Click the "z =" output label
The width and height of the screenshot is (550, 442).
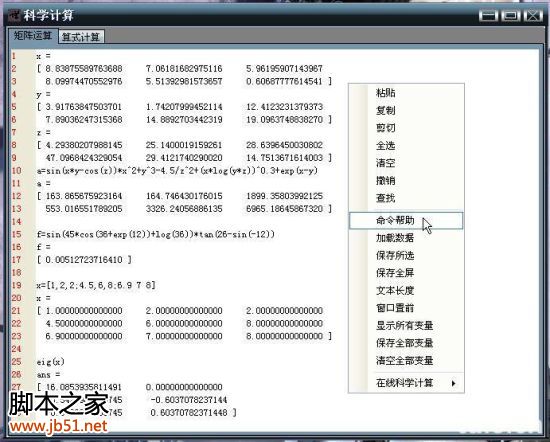43,133
